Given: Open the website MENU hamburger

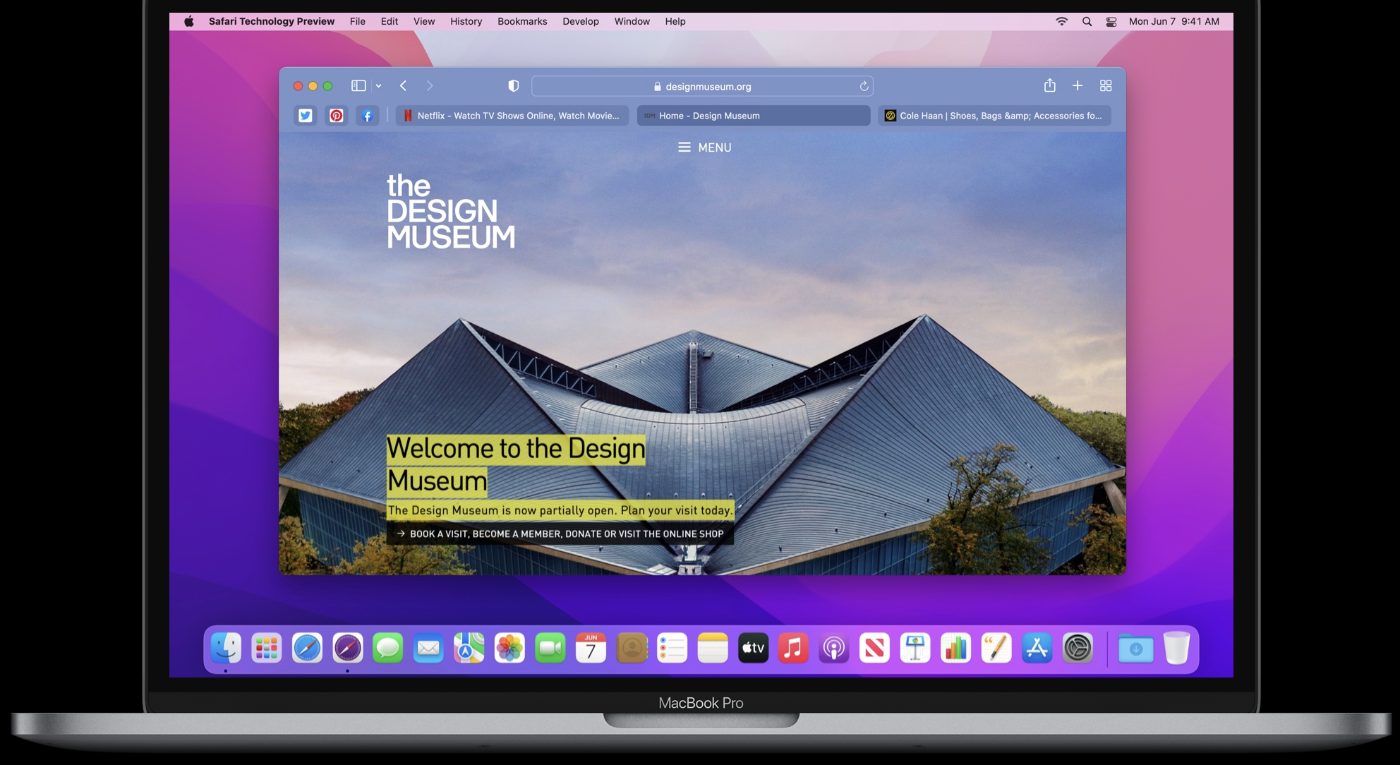Looking at the screenshot, I should (x=704, y=147).
